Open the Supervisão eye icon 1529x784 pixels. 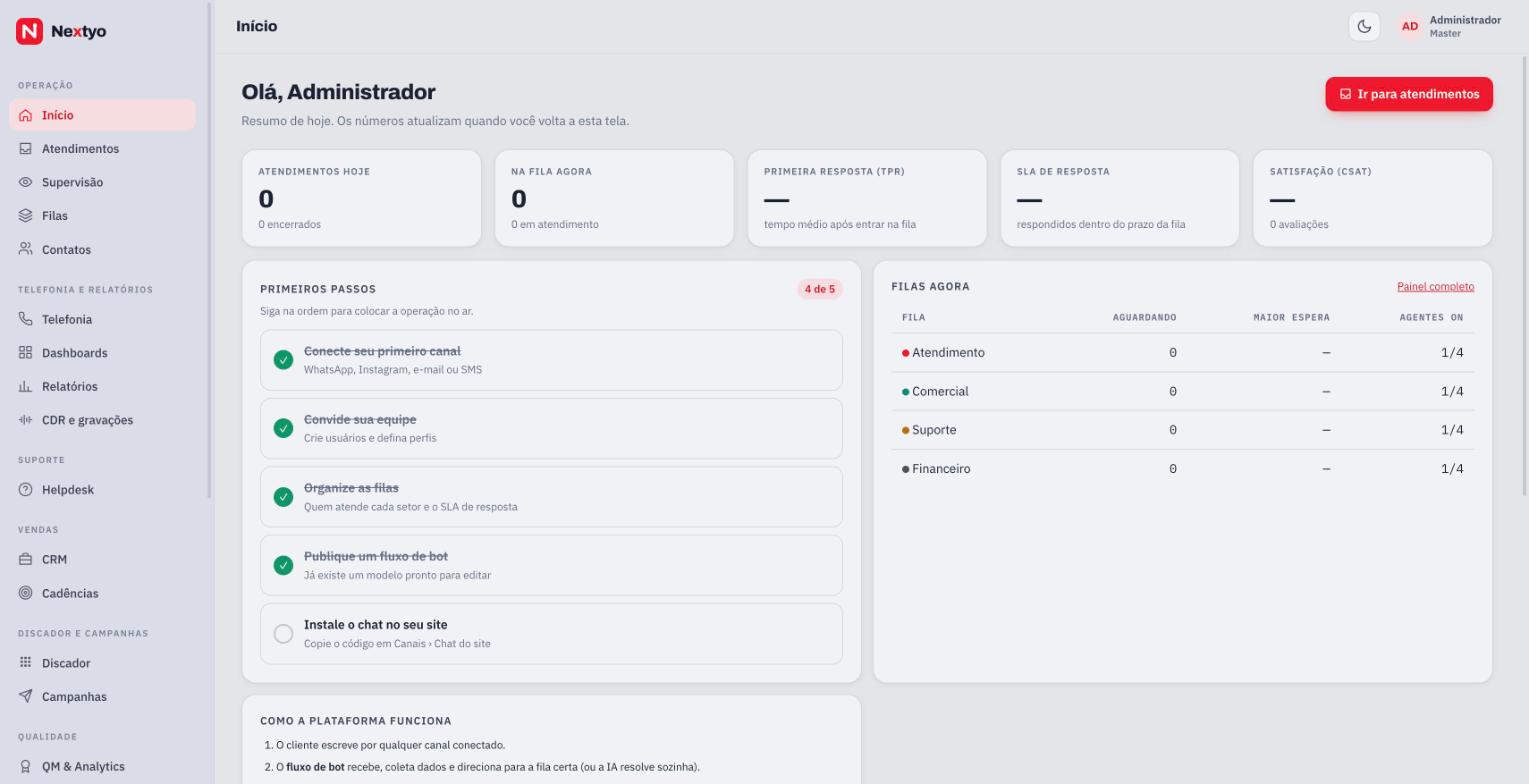coord(26,182)
